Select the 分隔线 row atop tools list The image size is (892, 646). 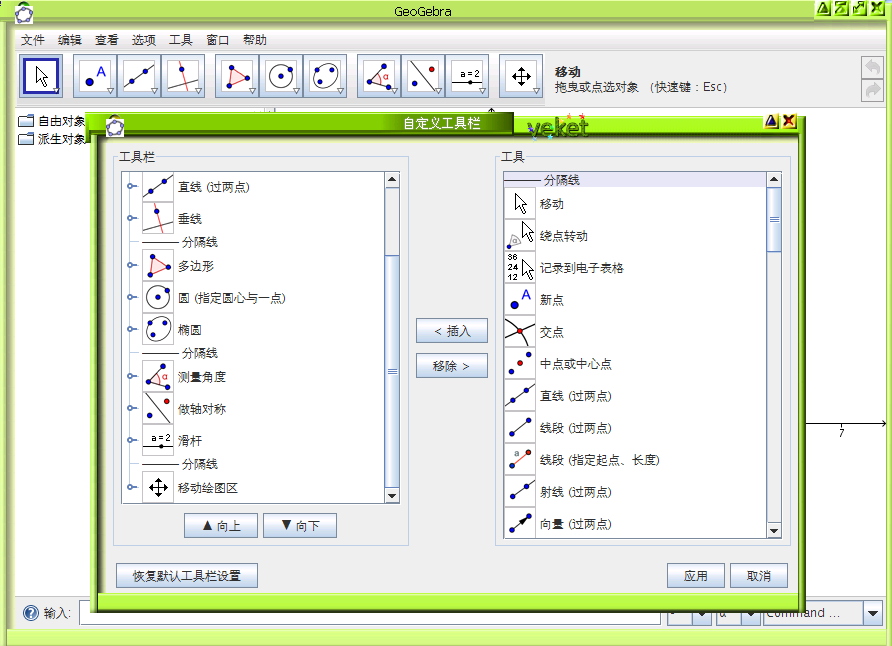pos(635,180)
